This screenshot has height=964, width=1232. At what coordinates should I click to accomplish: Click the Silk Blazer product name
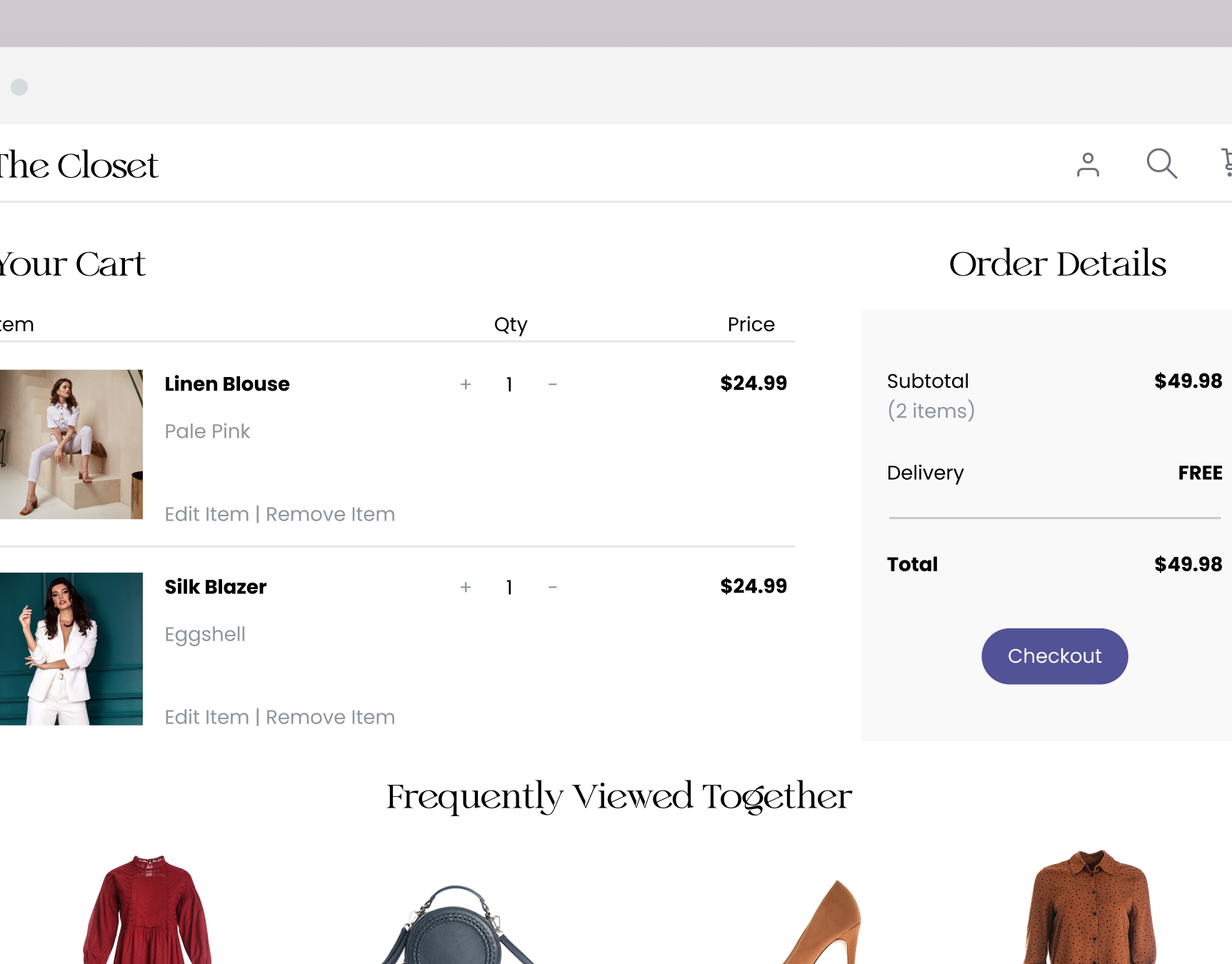(x=216, y=587)
